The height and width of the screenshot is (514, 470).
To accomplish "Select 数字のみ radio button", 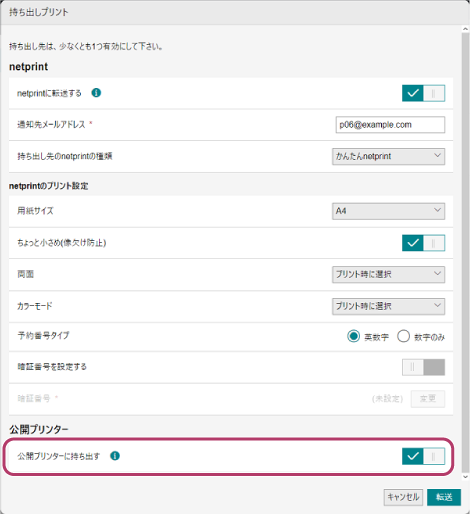I will 403,336.
